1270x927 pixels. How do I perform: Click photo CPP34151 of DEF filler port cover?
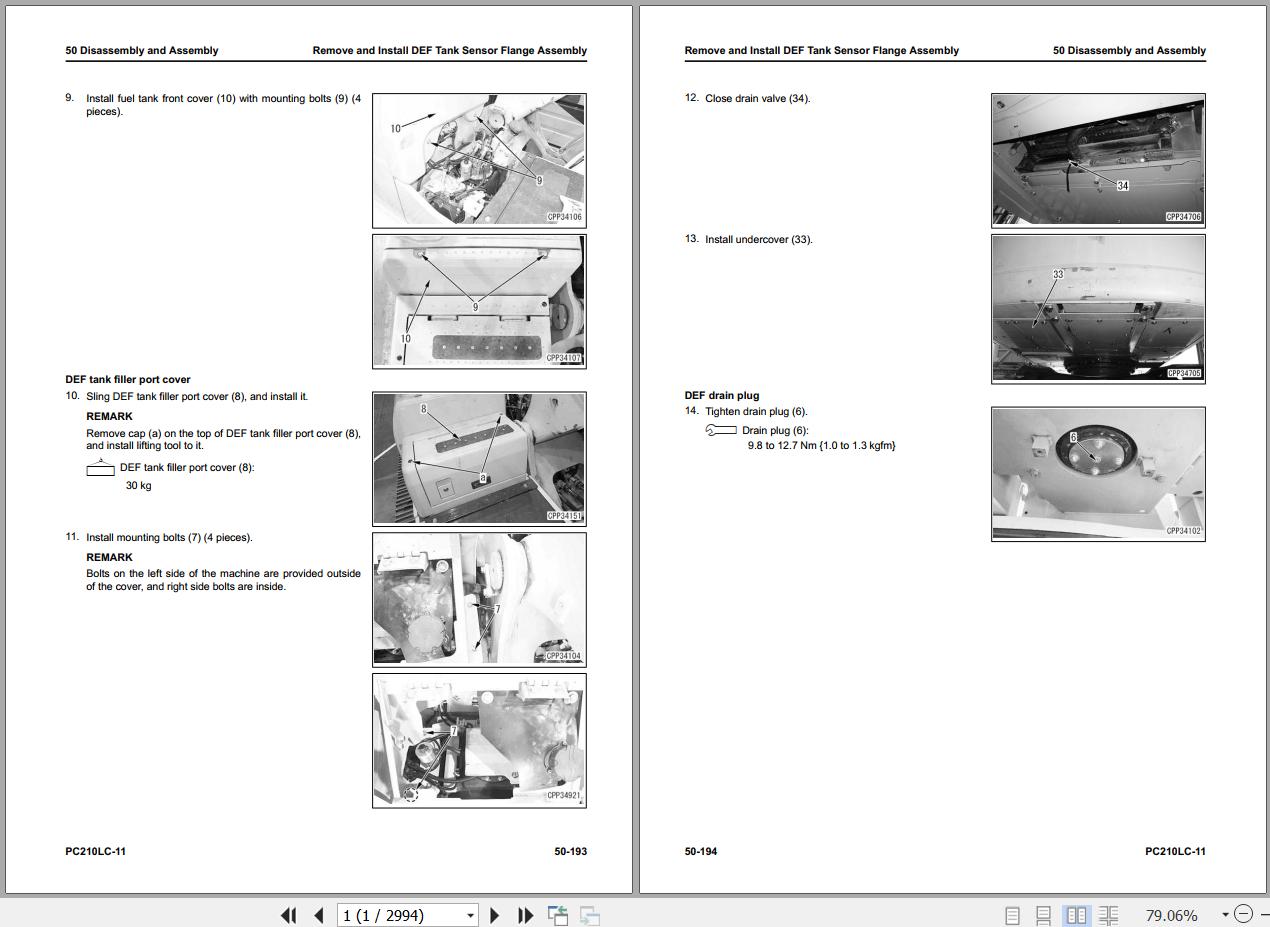pos(479,458)
